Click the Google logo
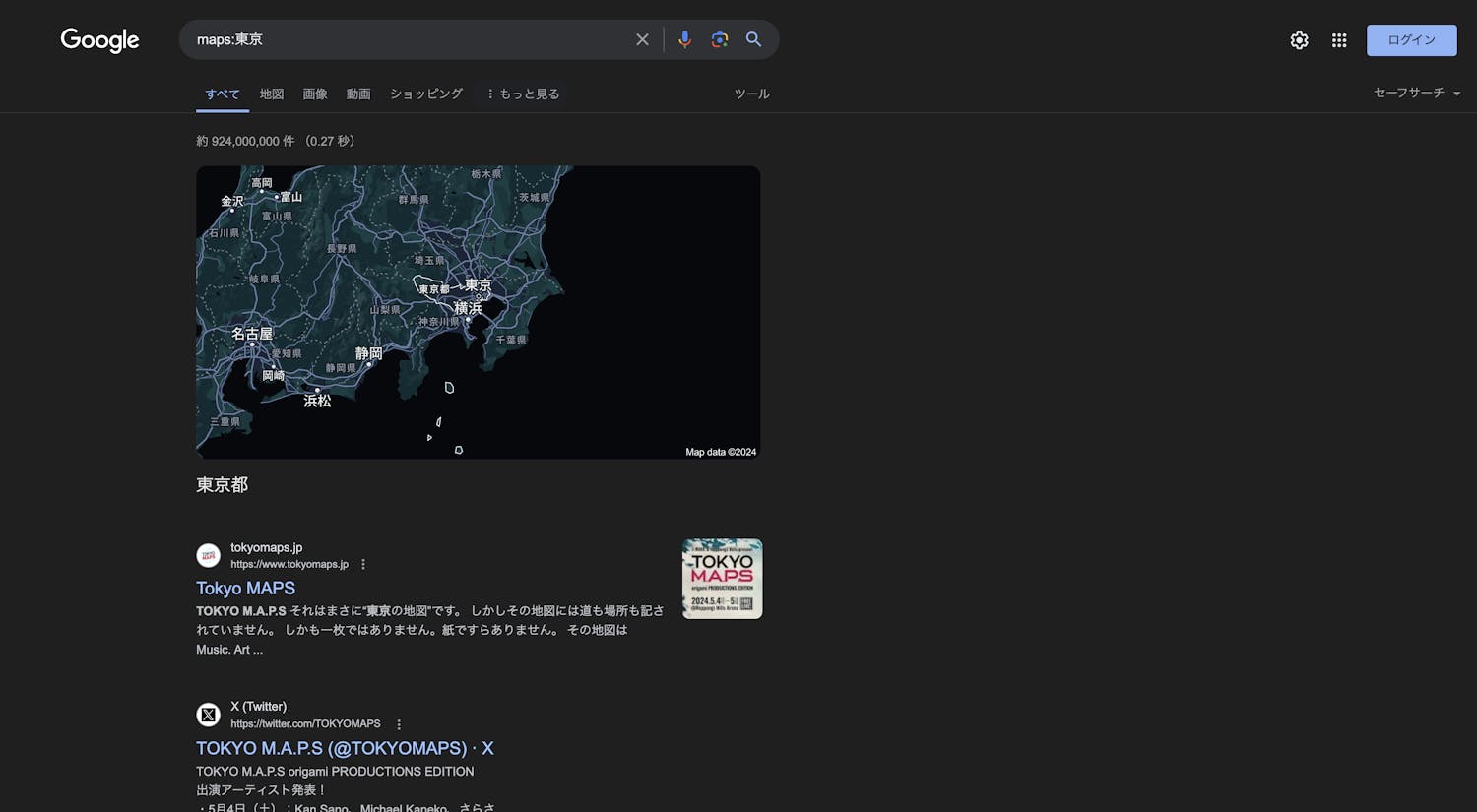1477x812 pixels. (x=99, y=39)
